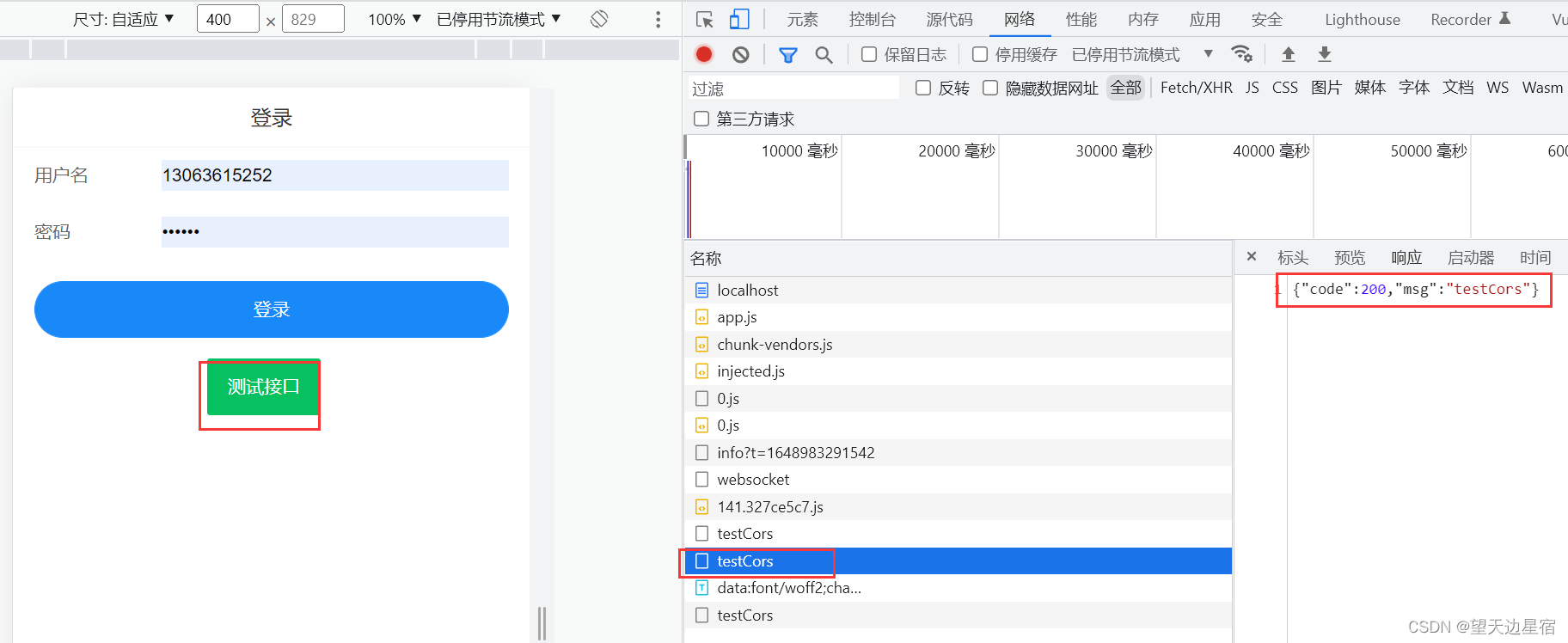Show 时间 tab of request

tap(1535, 257)
